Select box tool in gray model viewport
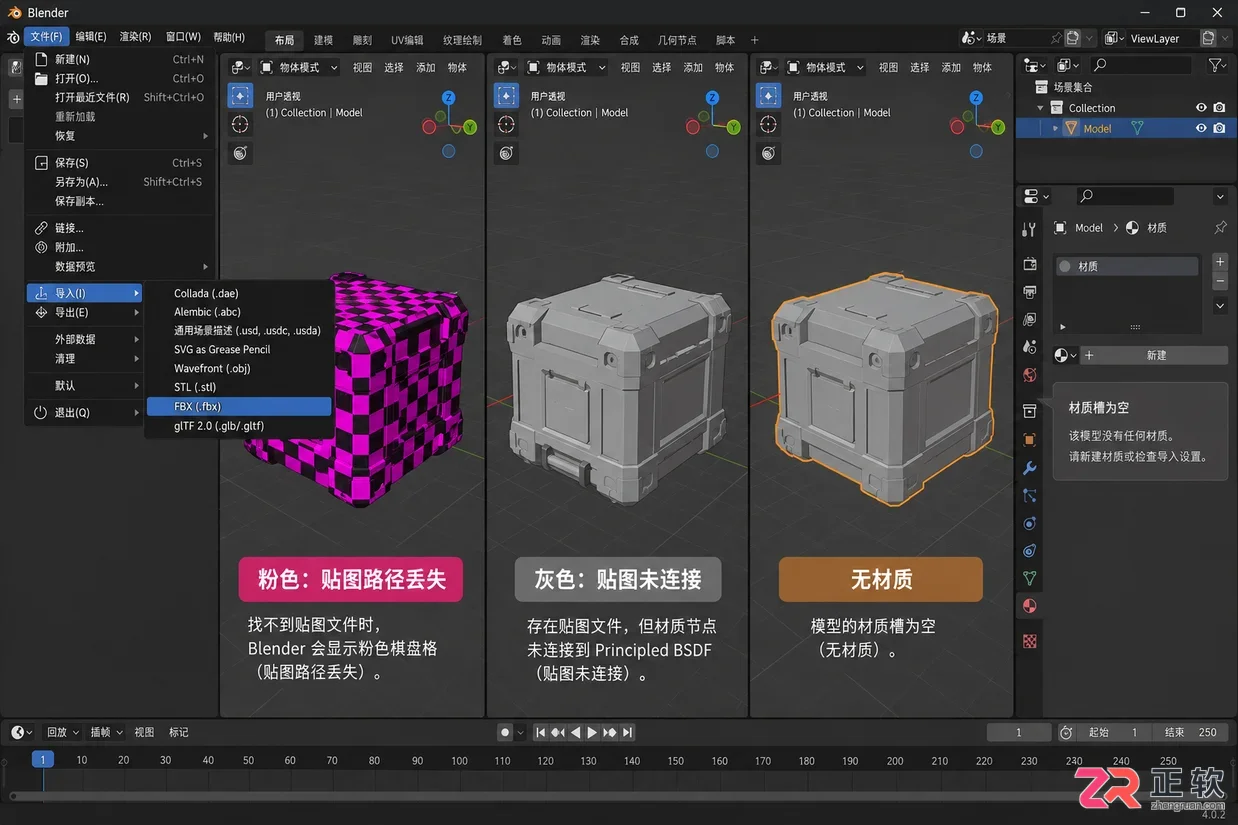The width and height of the screenshot is (1238, 825). [507, 96]
